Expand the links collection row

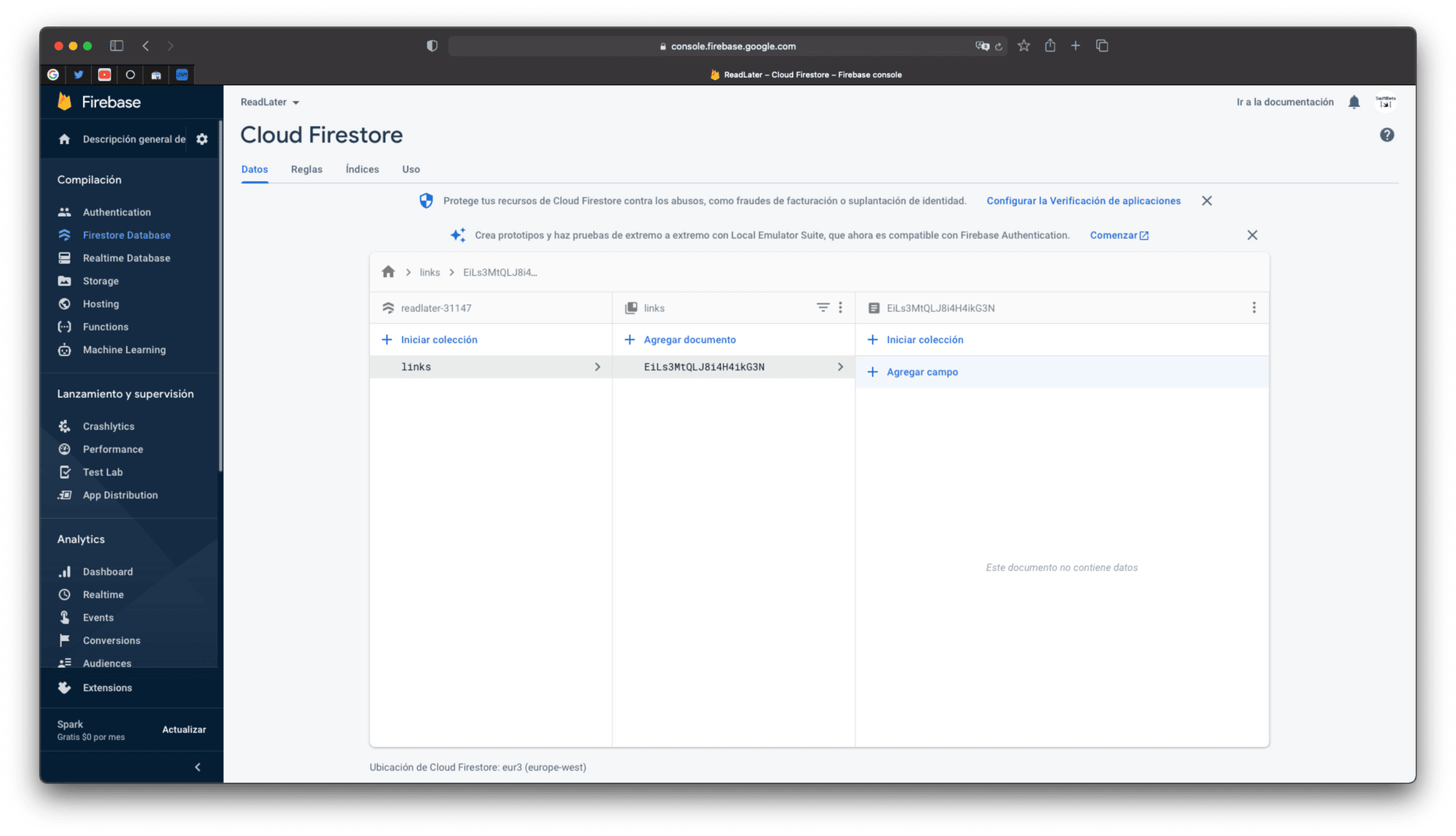click(x=489, y=367)
